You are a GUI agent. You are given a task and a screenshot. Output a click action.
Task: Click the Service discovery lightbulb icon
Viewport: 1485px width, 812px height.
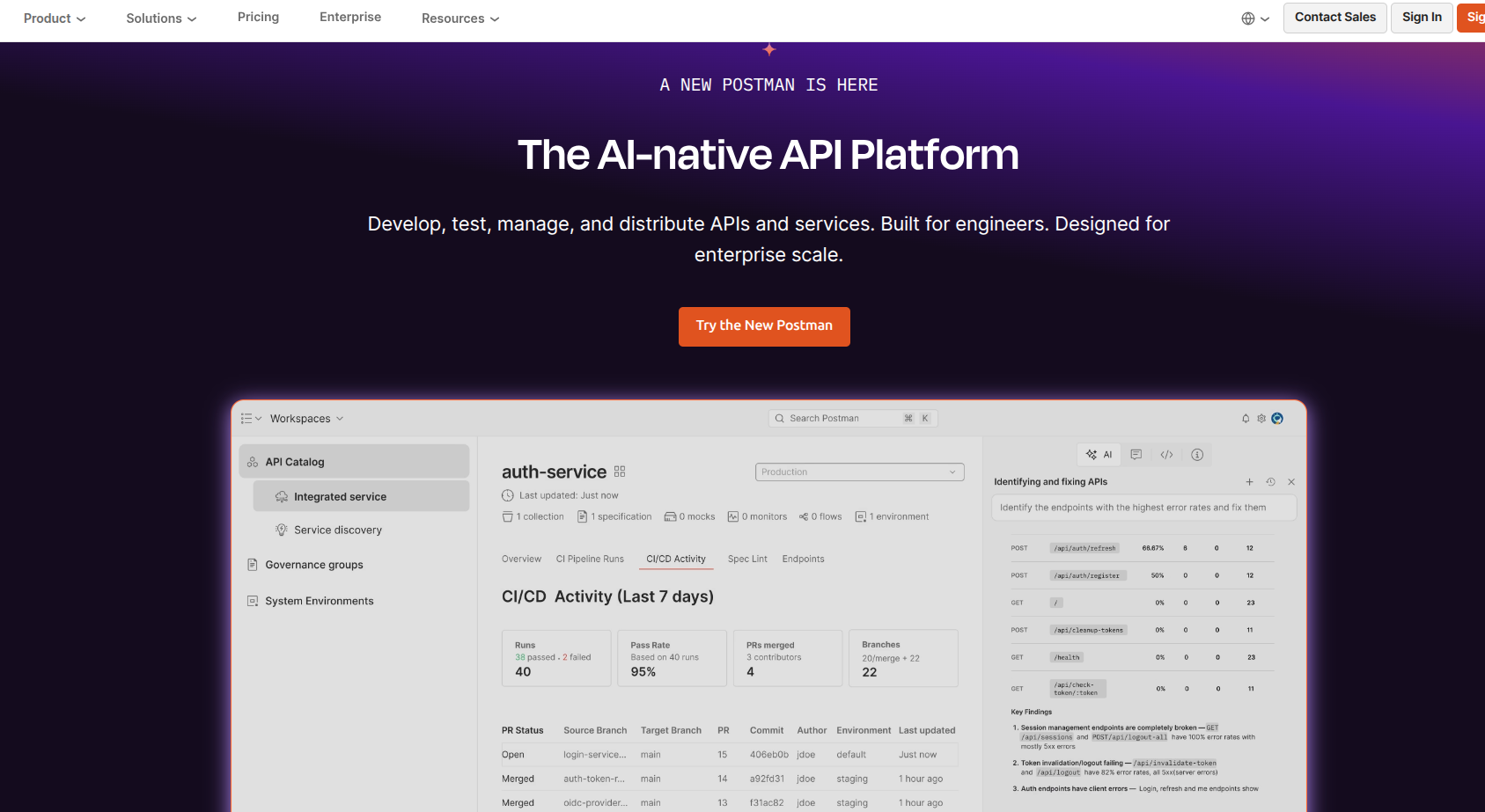click(x=282, y=530)
